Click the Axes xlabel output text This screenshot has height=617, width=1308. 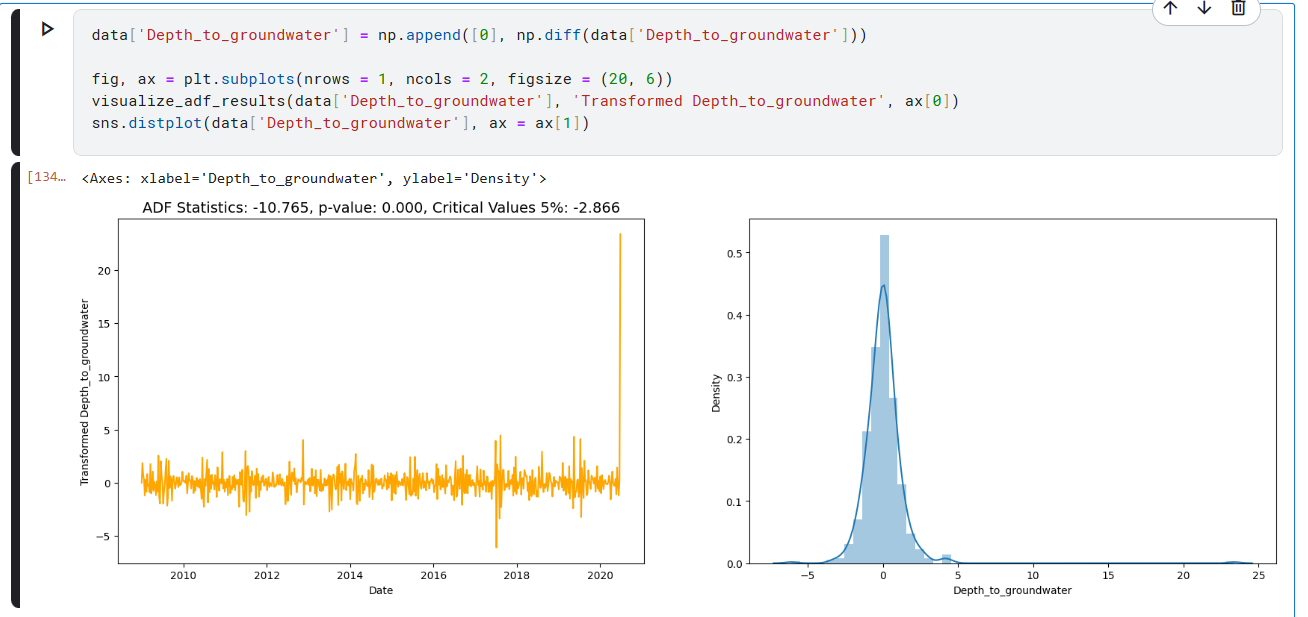coord(313,179)
